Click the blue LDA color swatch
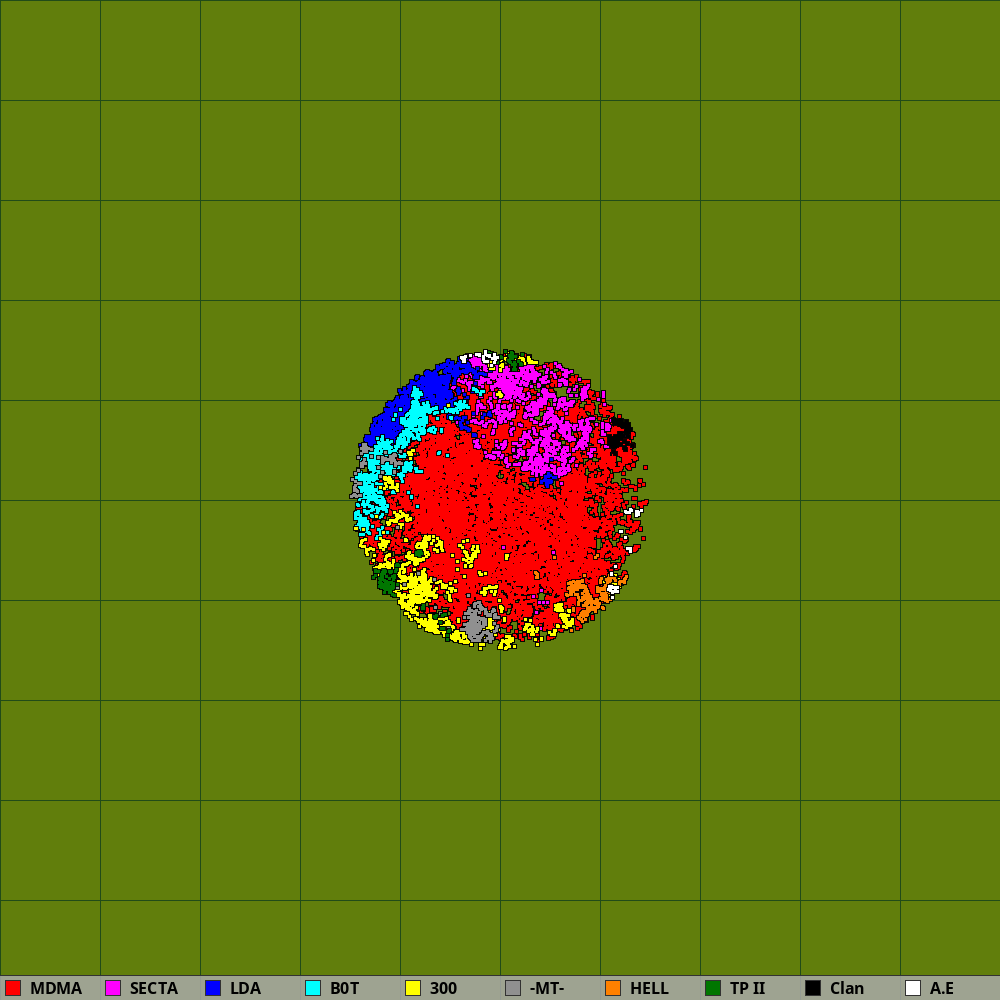Screen dimensions: 1000x1000 (213, 988)
